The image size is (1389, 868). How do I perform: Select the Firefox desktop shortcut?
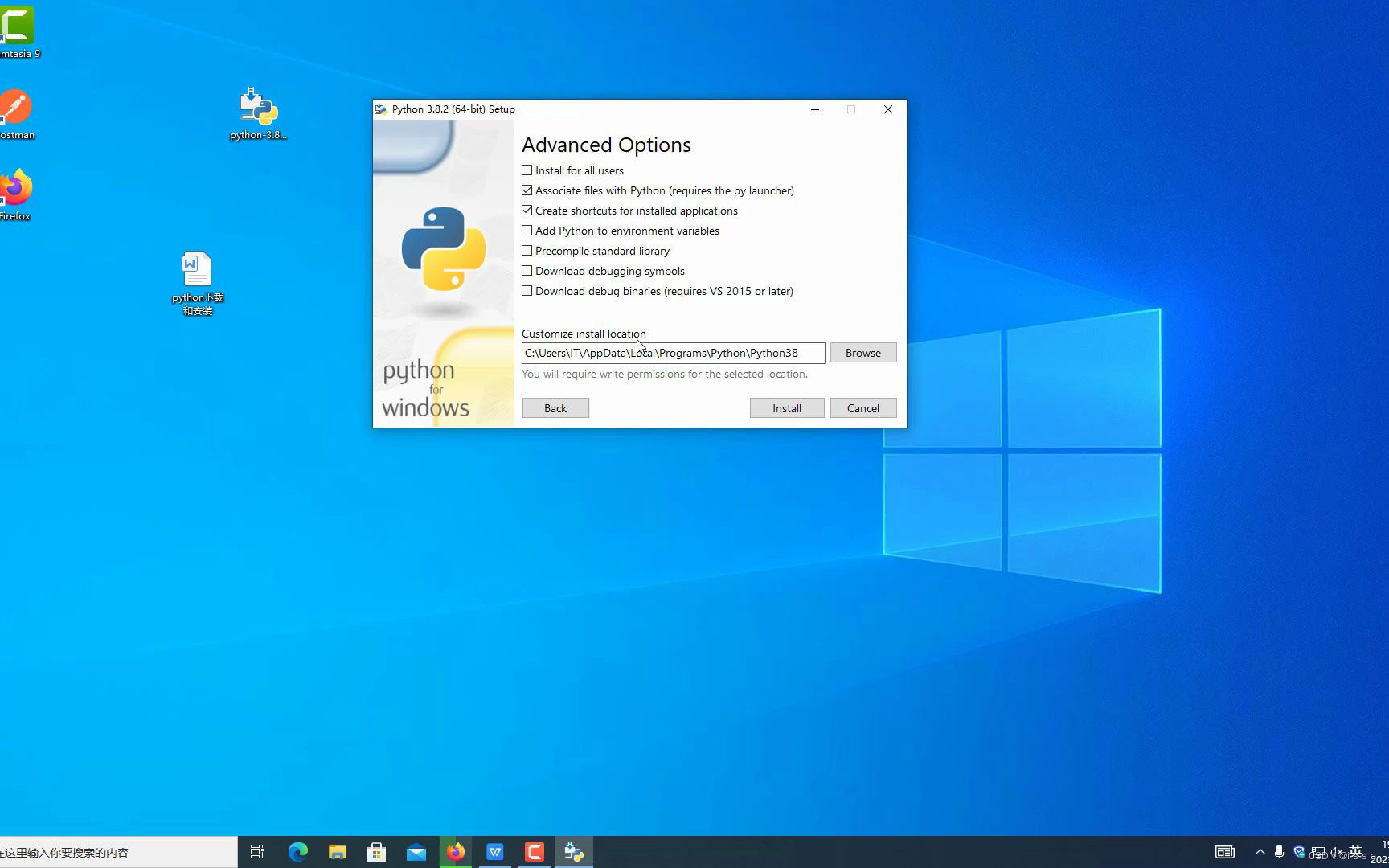tap(15, 195)
